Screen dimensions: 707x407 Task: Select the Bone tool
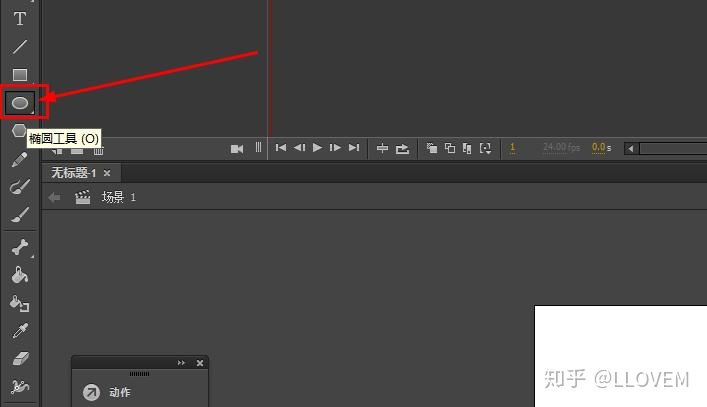(20, 247)
